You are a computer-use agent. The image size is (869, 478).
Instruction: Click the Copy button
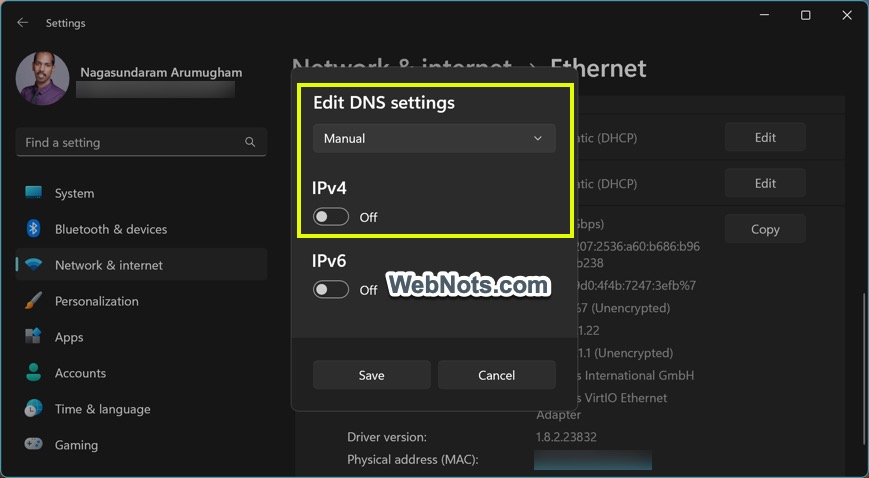point(765,229)
